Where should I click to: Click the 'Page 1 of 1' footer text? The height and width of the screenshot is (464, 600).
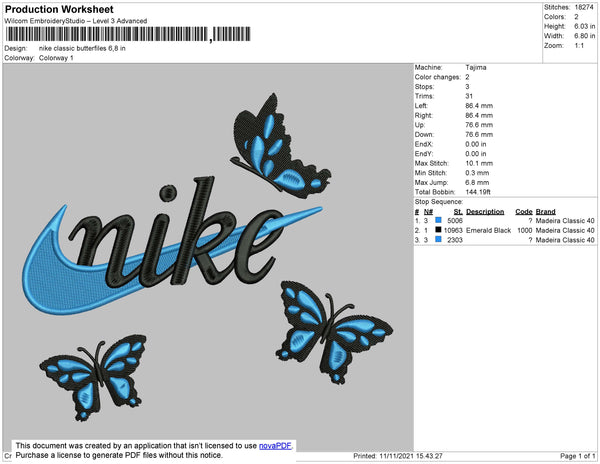tap(577, 456)
